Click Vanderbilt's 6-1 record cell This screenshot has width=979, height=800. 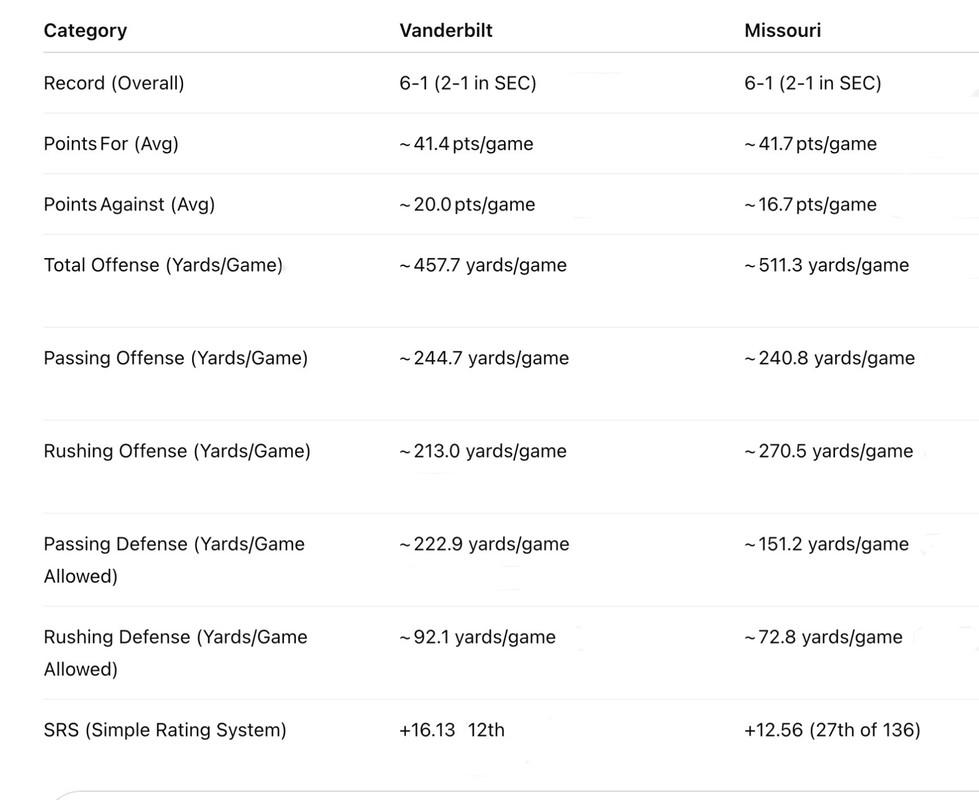467,83
